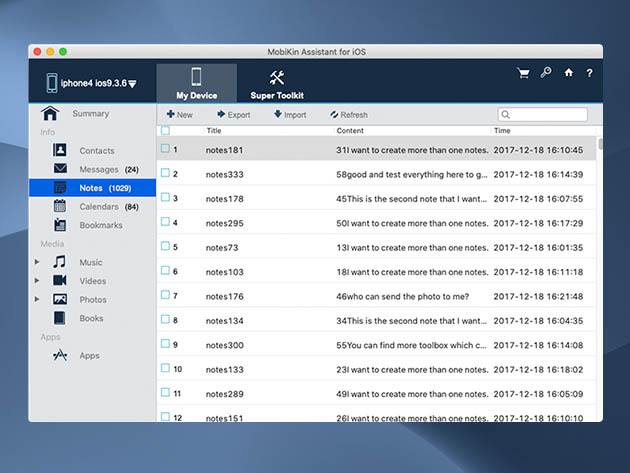Check the box for row 11 notes289
Viewport: 630px width, 473px height.
point(165,392)
